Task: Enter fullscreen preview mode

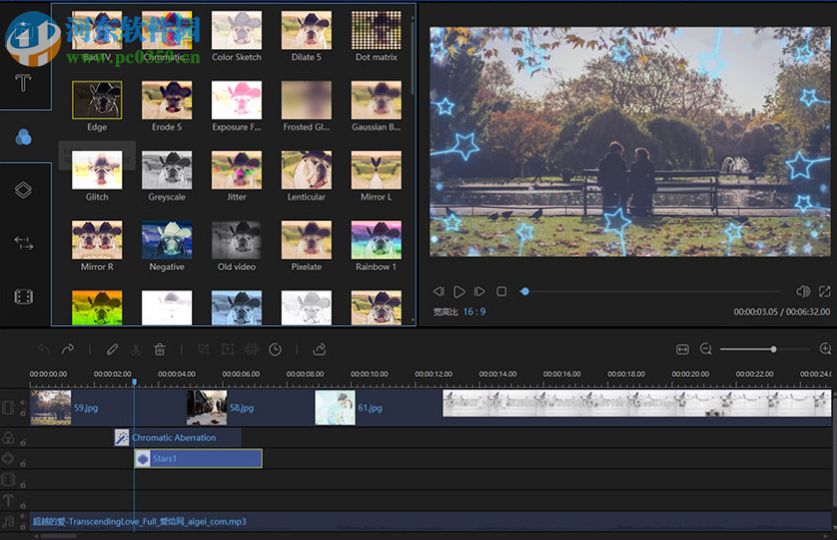Action: point(824,291)
